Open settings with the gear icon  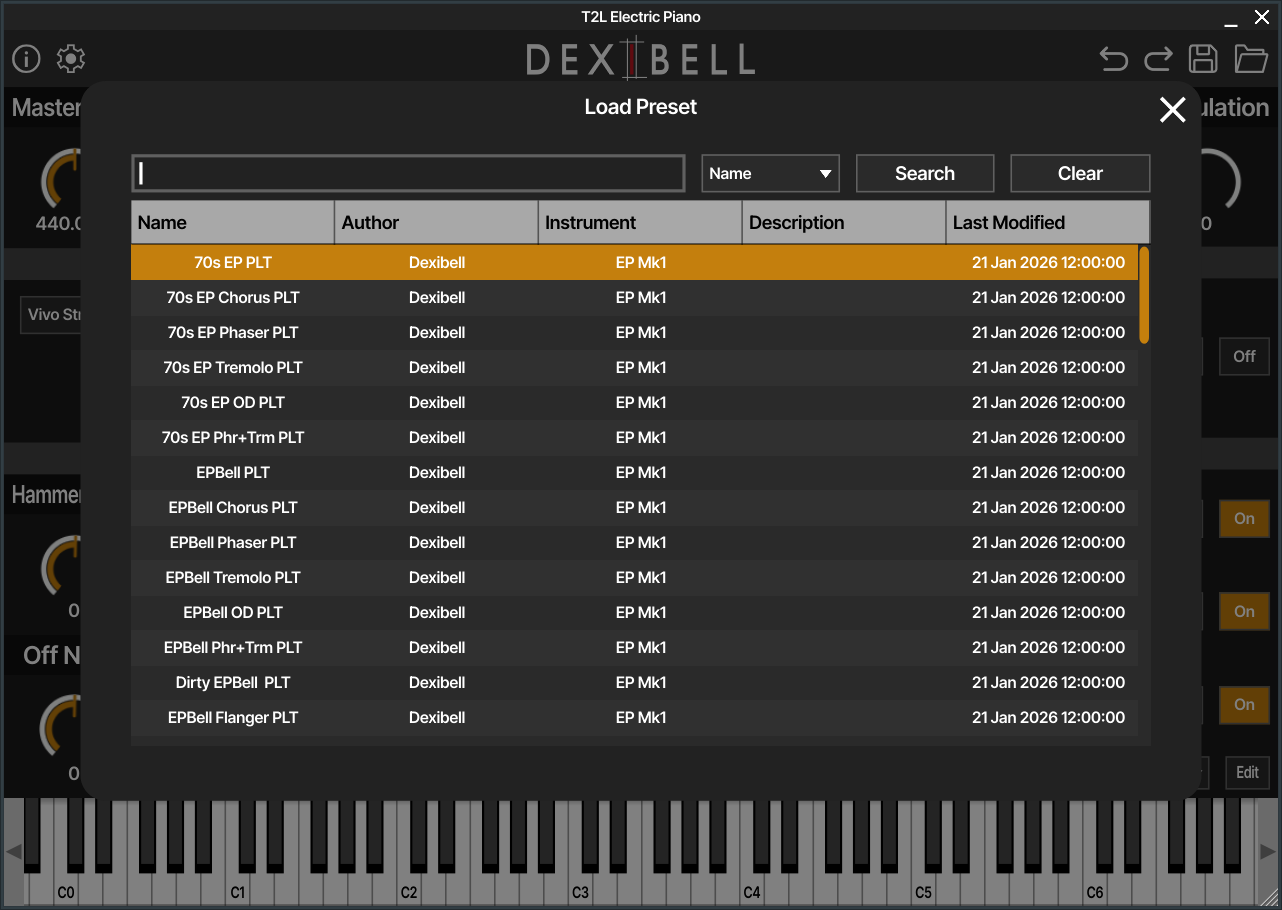(71, 59)
